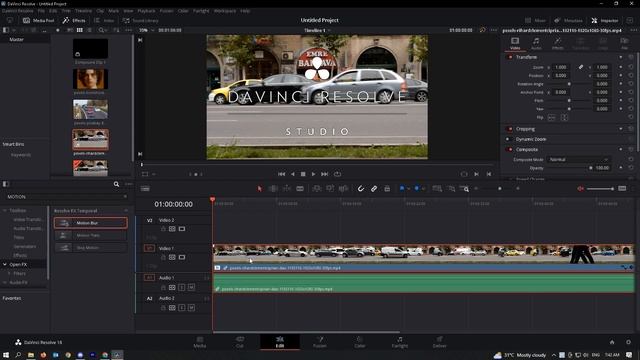Click the Zoom X value field
The height and width of the screenshot is (360, 640).
point(560,67)
